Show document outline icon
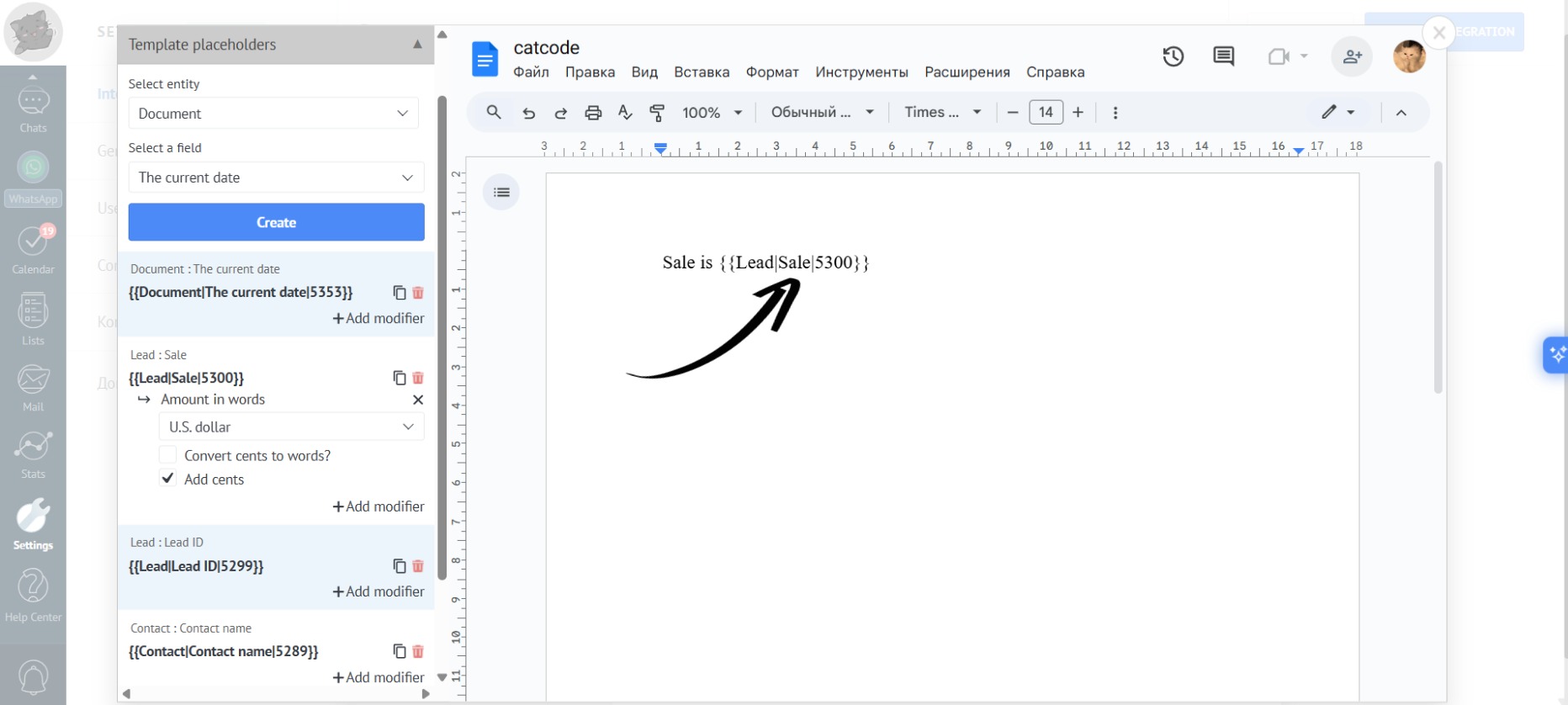Screen dimensions: 1568x705 coord(501,193)
